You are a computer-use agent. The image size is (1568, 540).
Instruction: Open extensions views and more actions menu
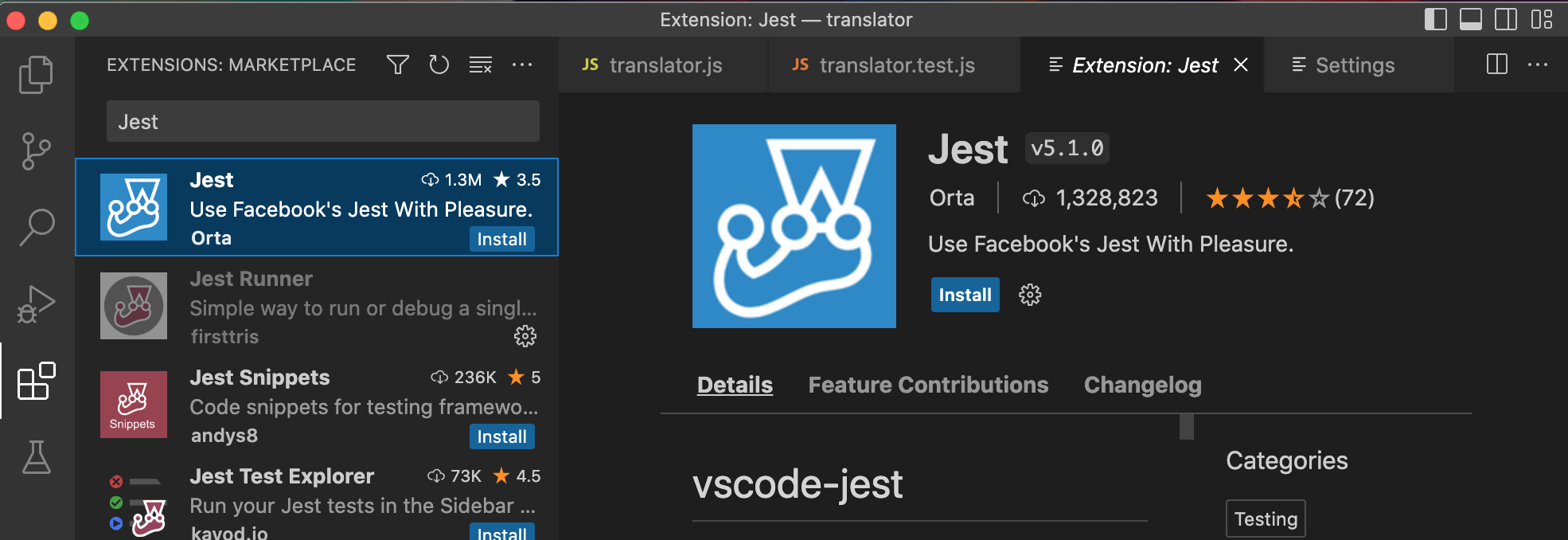click(522, 65)
